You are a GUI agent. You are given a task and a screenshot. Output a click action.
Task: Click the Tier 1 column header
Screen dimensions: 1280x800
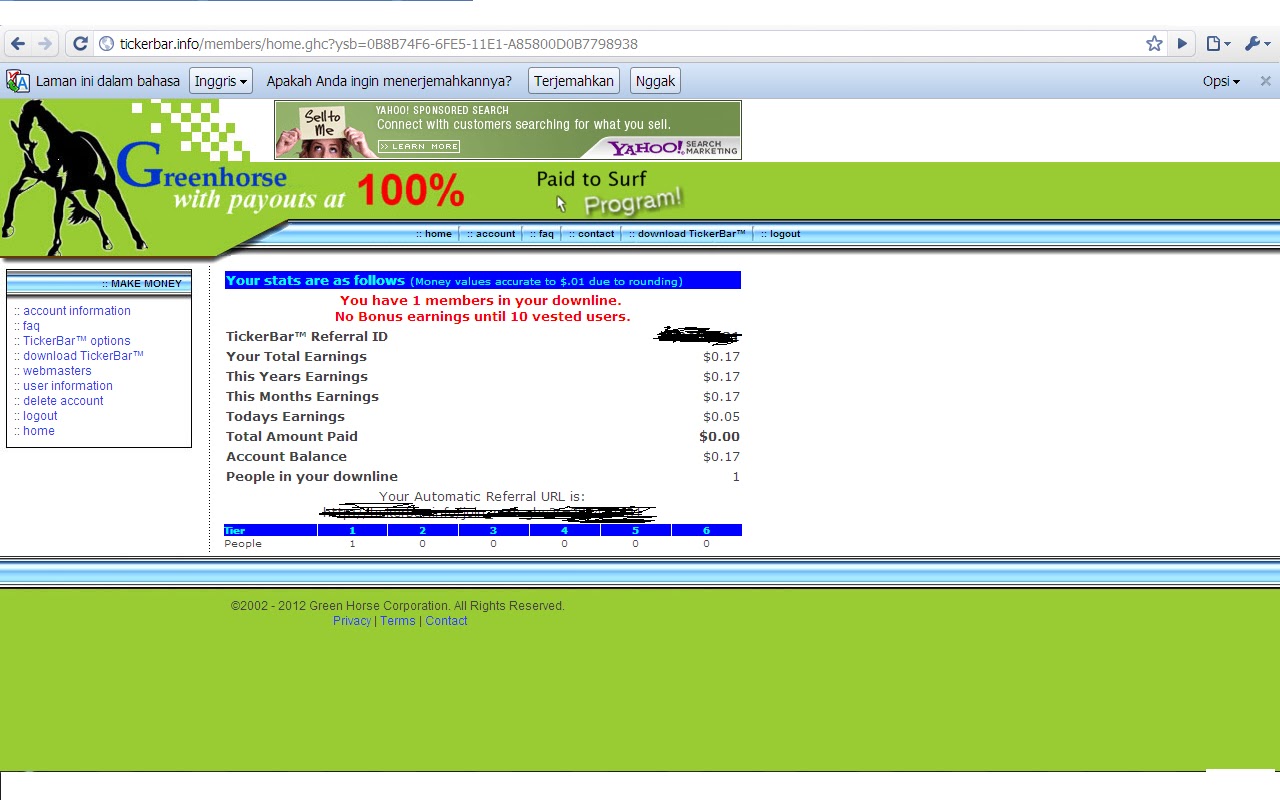point(352,530)
